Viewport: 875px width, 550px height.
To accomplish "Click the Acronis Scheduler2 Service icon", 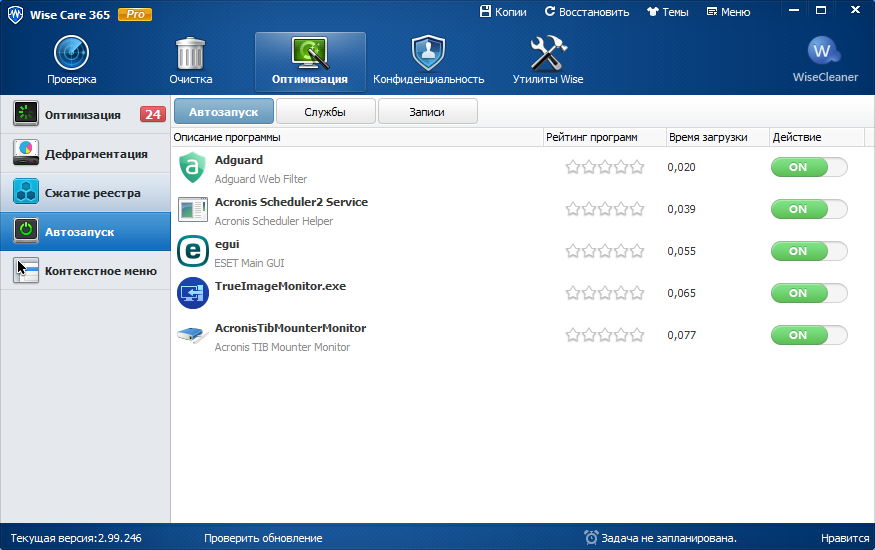I will [x=193, y=210].
